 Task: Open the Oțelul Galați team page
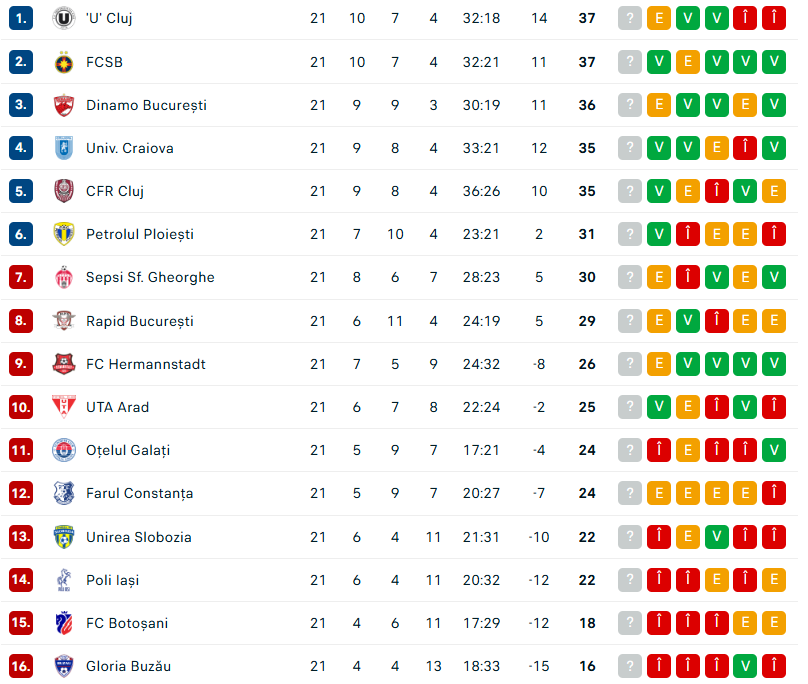128,450
